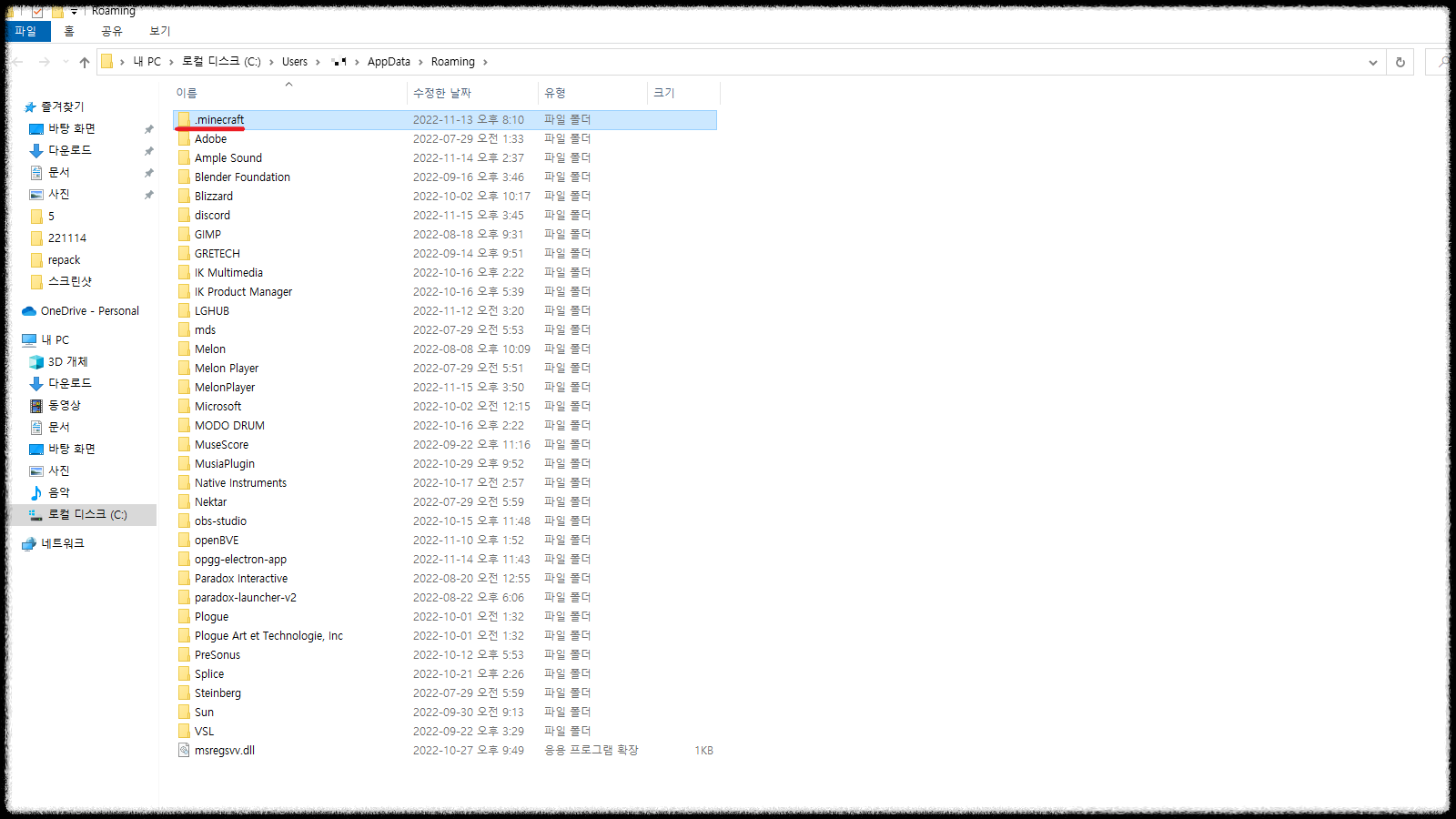This screenshot has width=1456, height=819.
Task: Click the quick access 다운로드 arrow icon
Action: point(36,150)
